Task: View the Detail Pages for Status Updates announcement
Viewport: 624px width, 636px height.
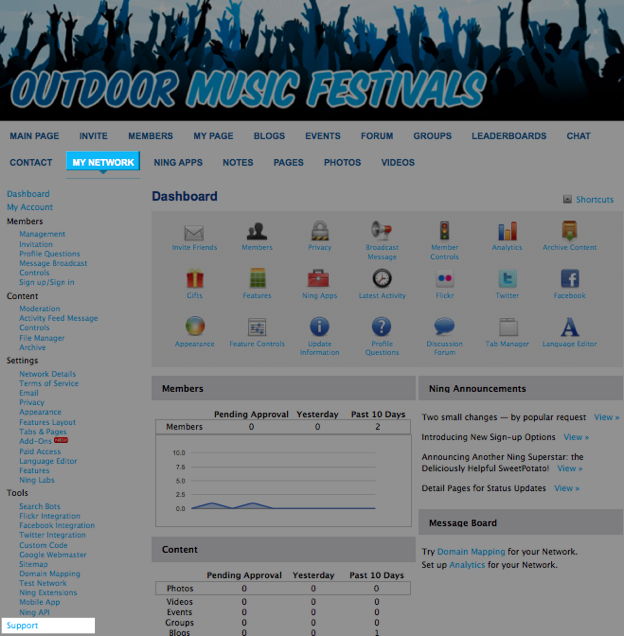Action: pos(566,488)
